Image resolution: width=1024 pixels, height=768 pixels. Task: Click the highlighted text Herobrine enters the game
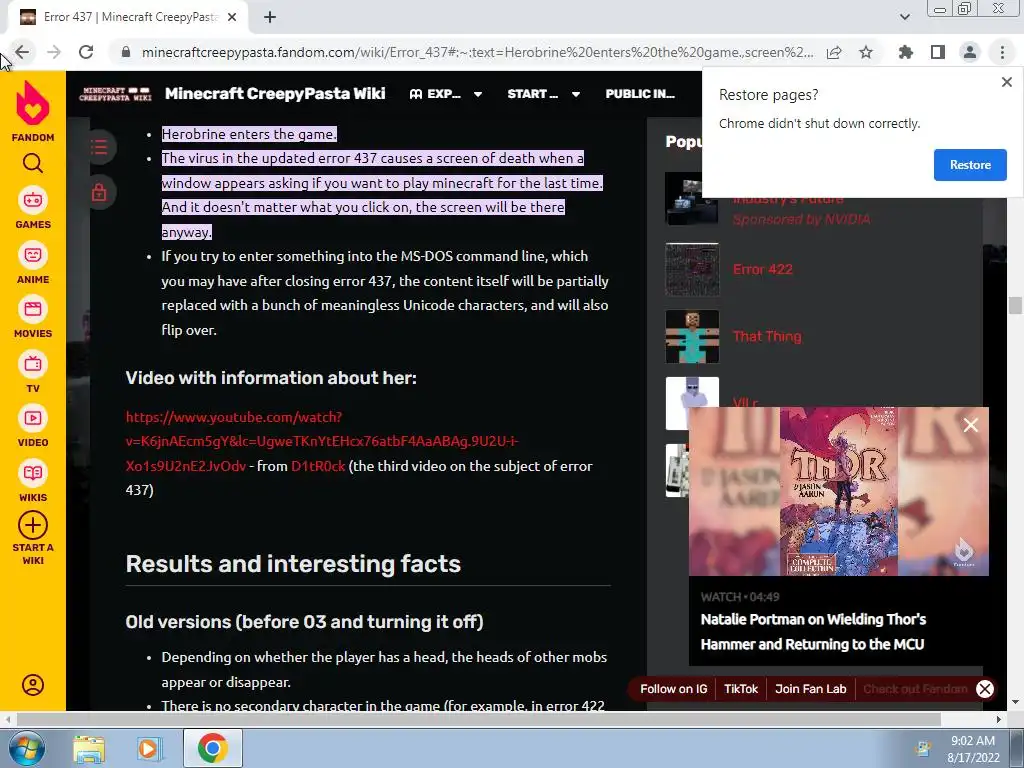249,134
